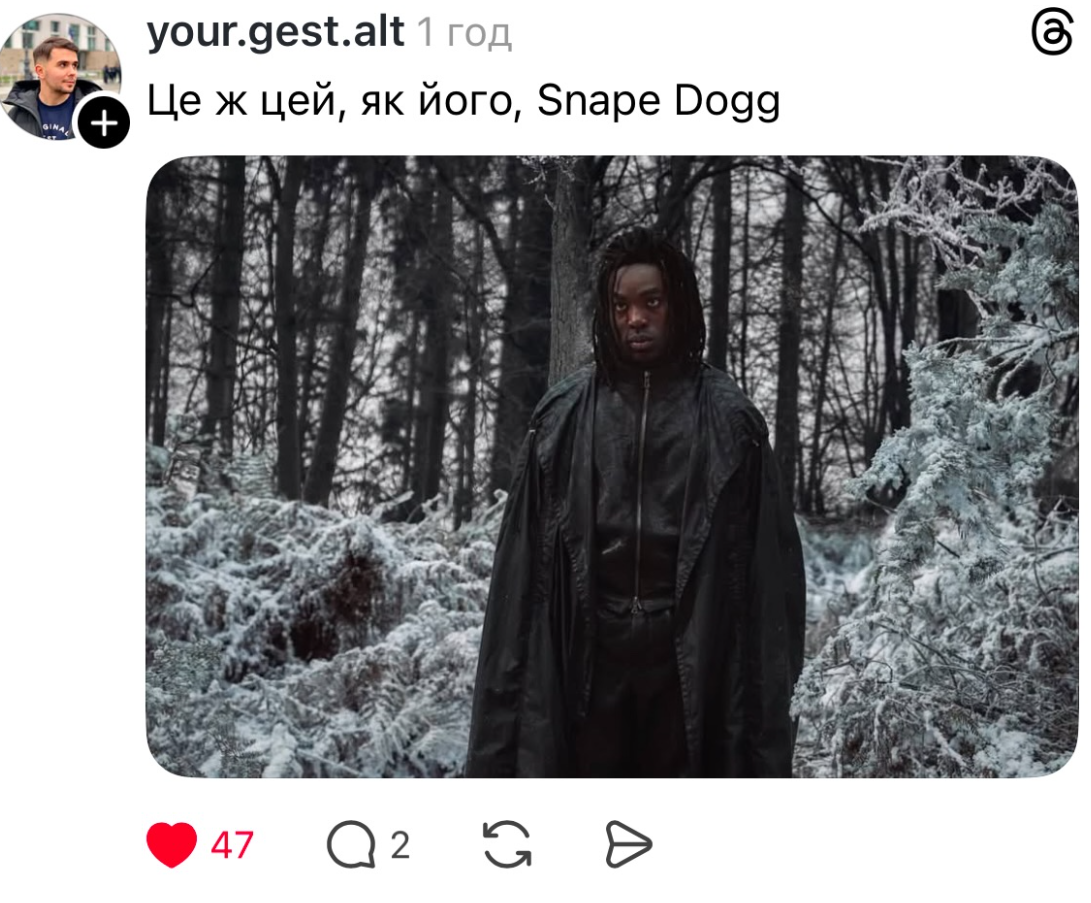Share the post via paper plane icon
The width and height of the screenshot is (1091, 903).
click(x=628, y=845)
